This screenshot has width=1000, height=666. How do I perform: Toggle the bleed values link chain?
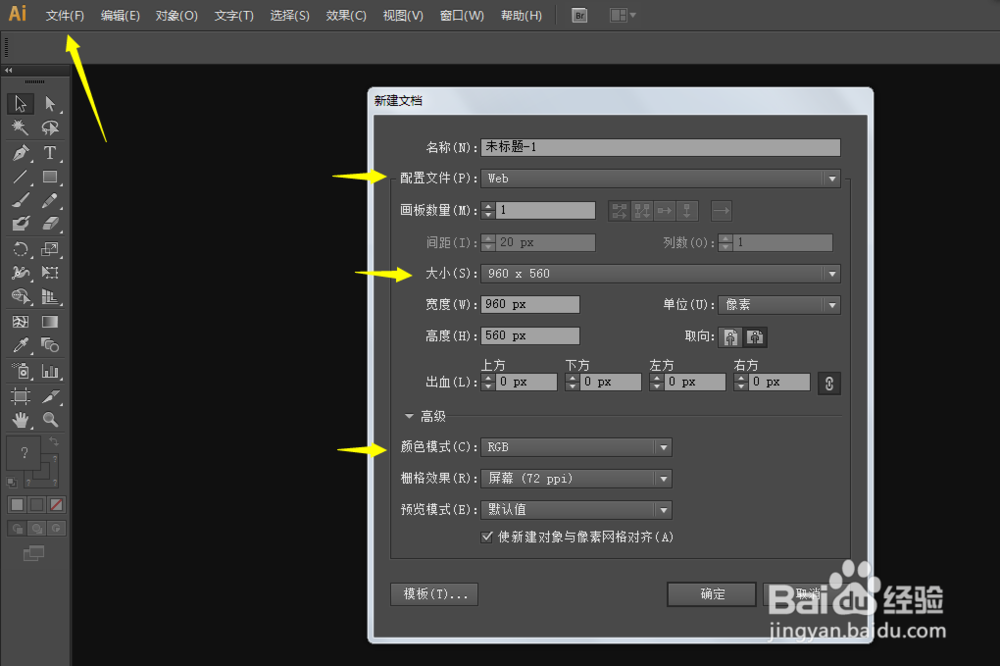click(x=829, y=382)
